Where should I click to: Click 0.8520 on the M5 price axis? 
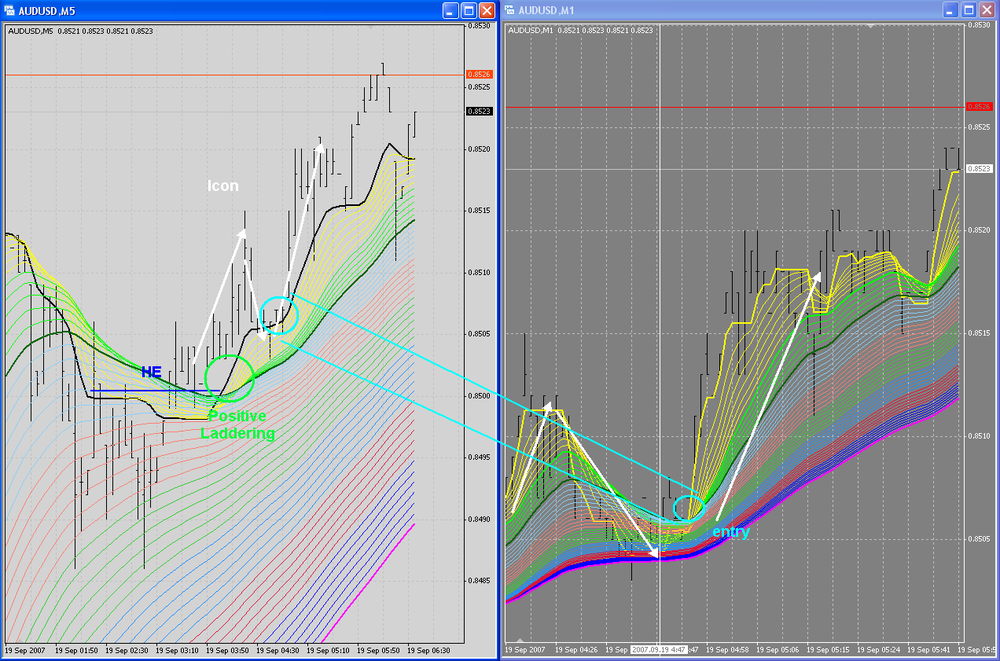click(x=479, y=149)
